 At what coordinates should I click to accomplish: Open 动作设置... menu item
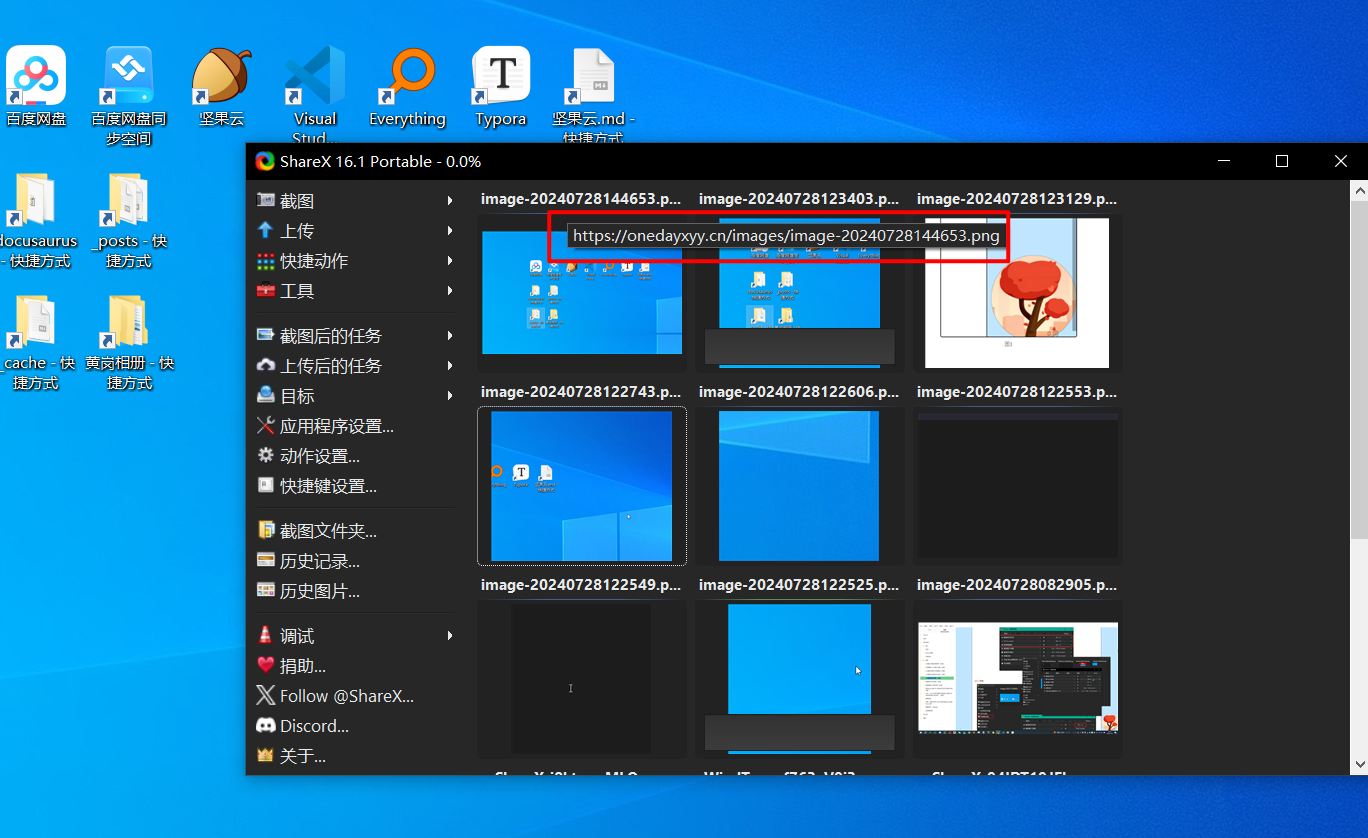point(319,456)
